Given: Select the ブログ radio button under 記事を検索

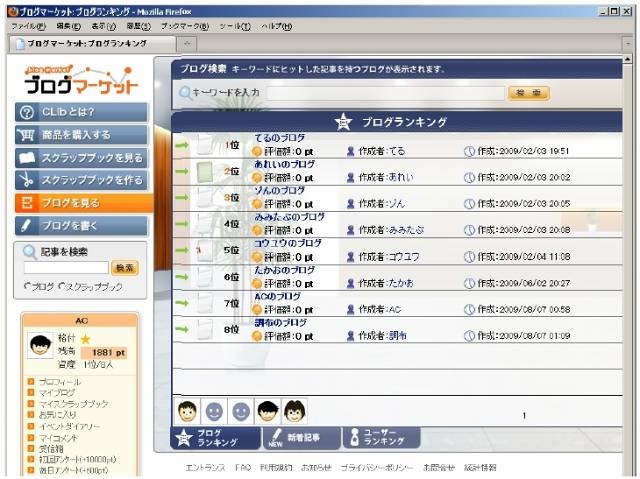Looking at the screenshot, I should click(x=27, y=286).
